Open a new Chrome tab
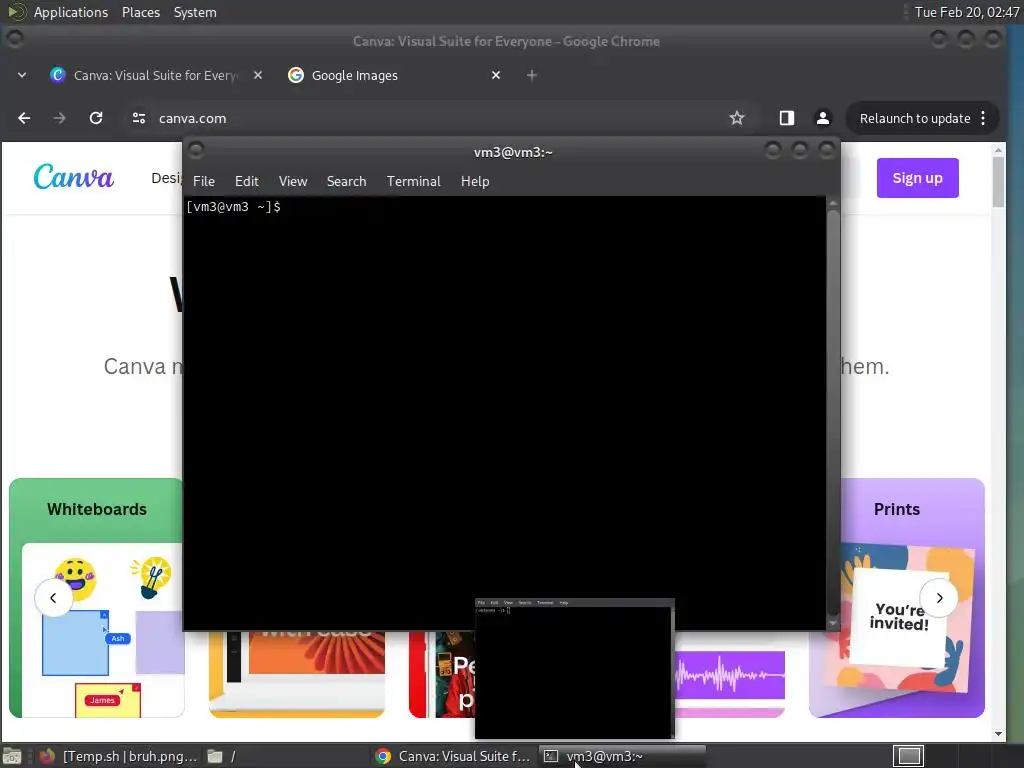 [532, 76]
